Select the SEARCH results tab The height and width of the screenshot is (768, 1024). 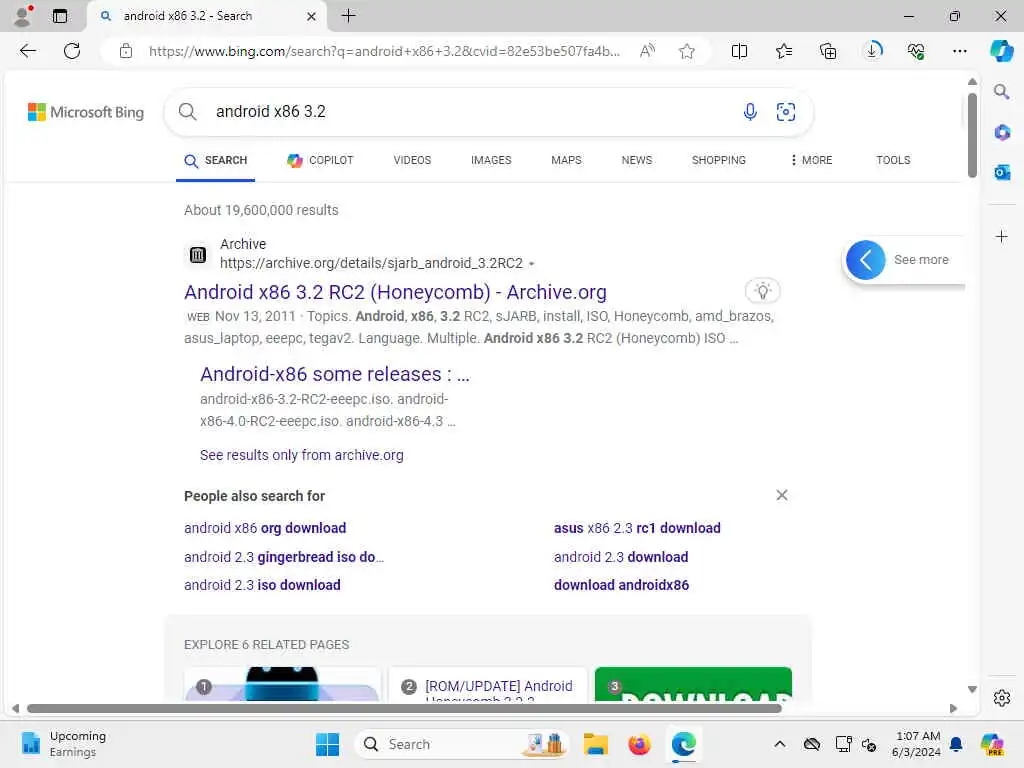216,160
